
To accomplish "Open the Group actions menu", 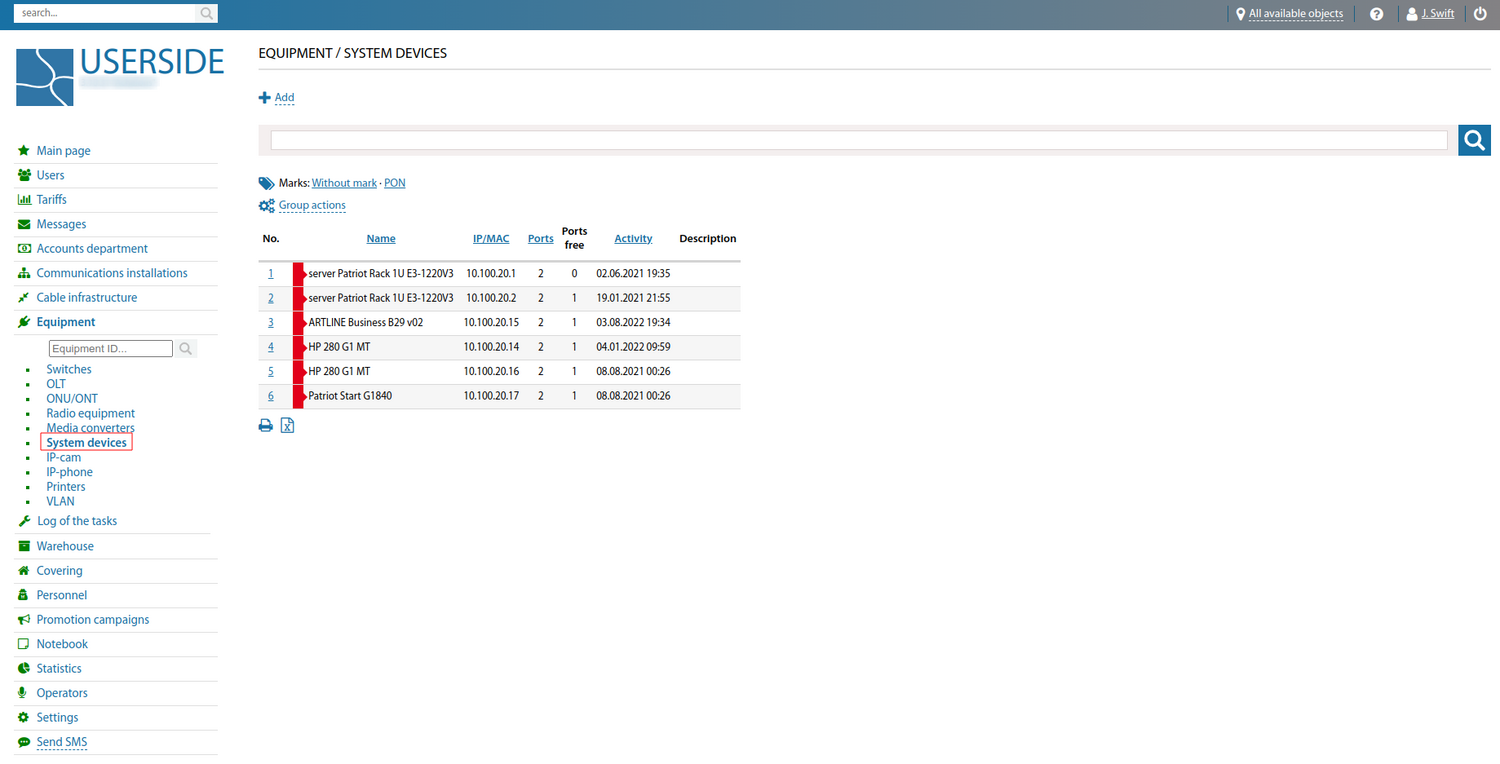I will click(311, 206).
